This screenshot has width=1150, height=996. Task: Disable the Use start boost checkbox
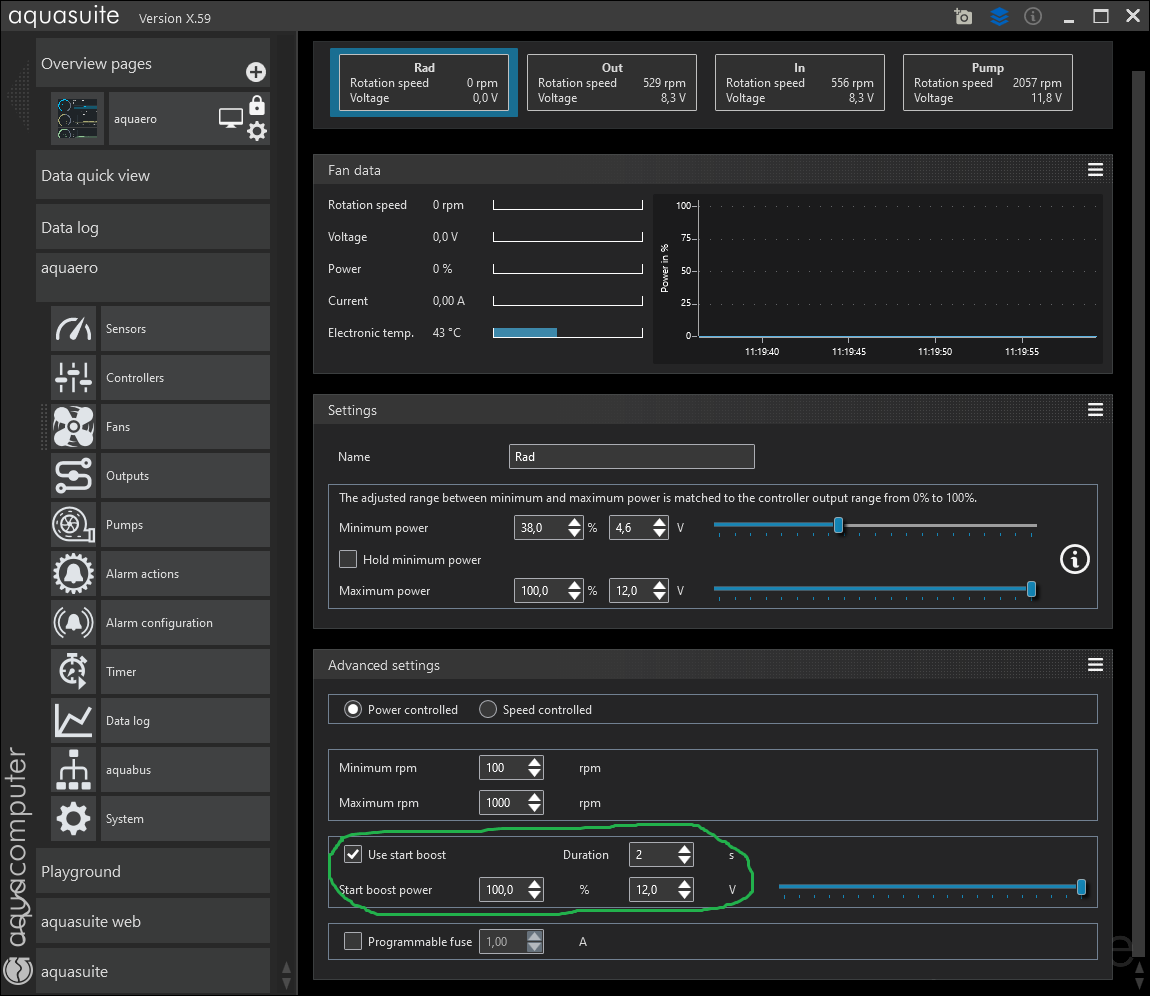coord(352,854)
